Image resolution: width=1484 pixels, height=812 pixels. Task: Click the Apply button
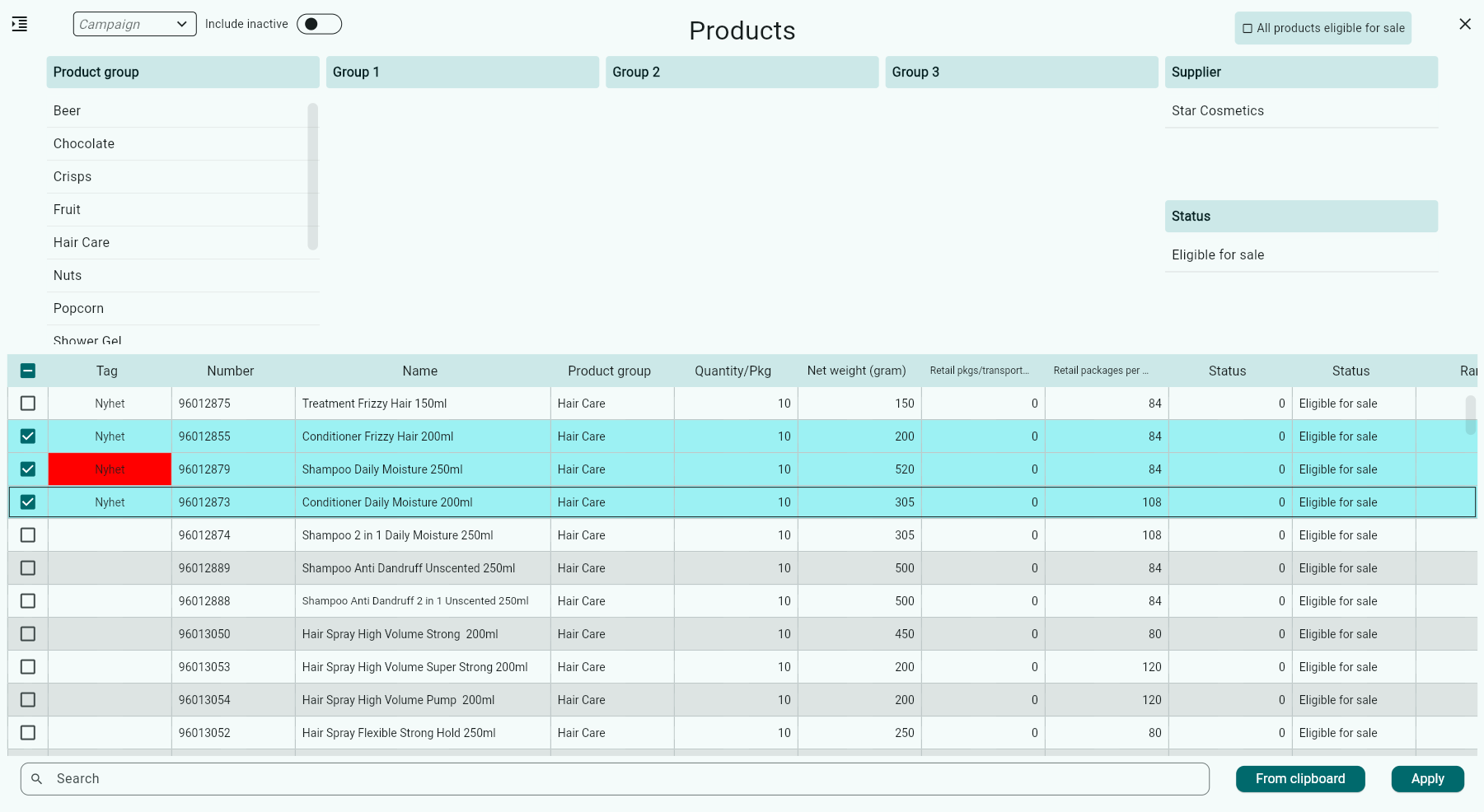point(1428,779)
